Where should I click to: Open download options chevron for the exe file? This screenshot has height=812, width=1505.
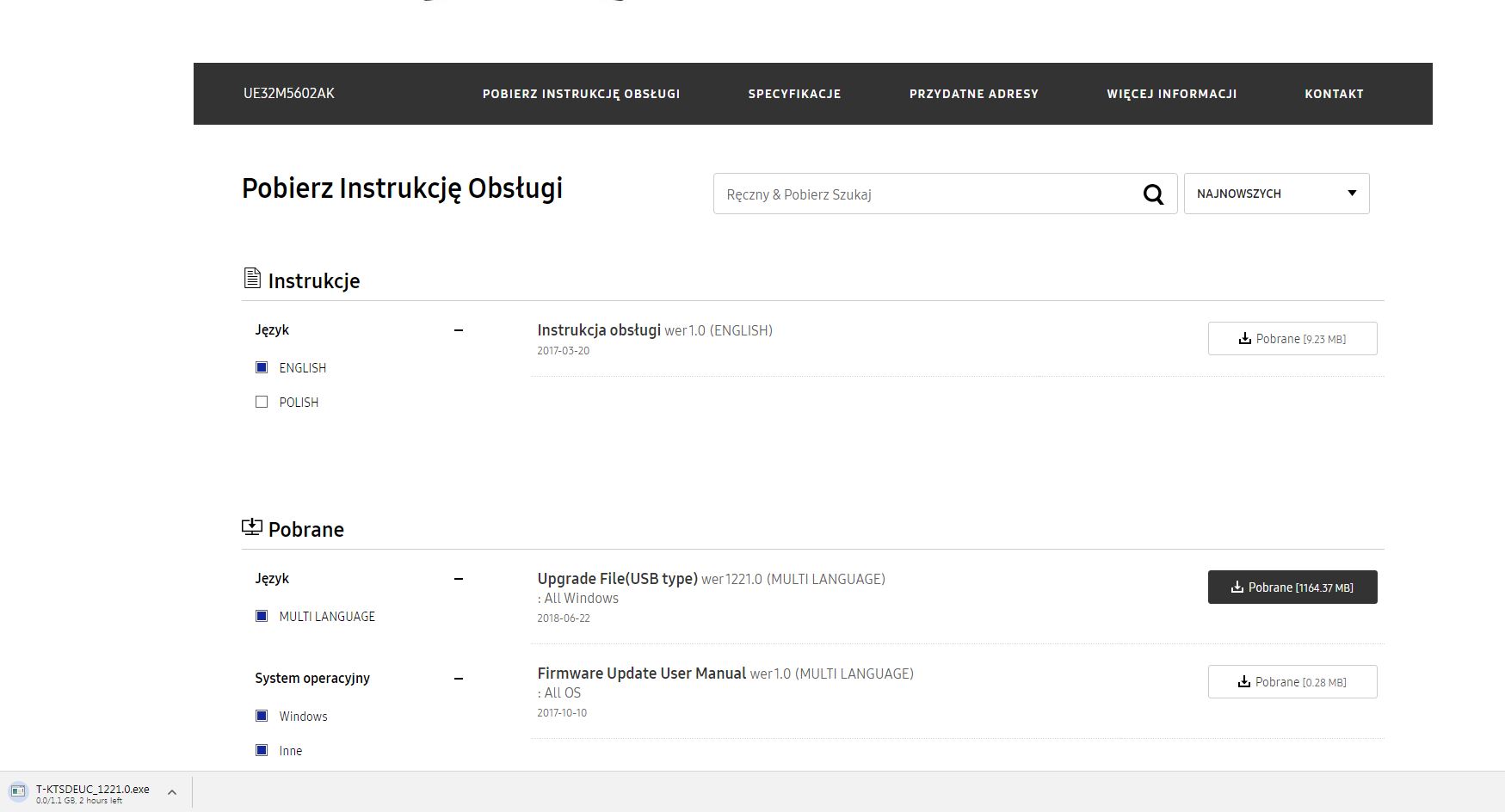[x=171, y=792]
